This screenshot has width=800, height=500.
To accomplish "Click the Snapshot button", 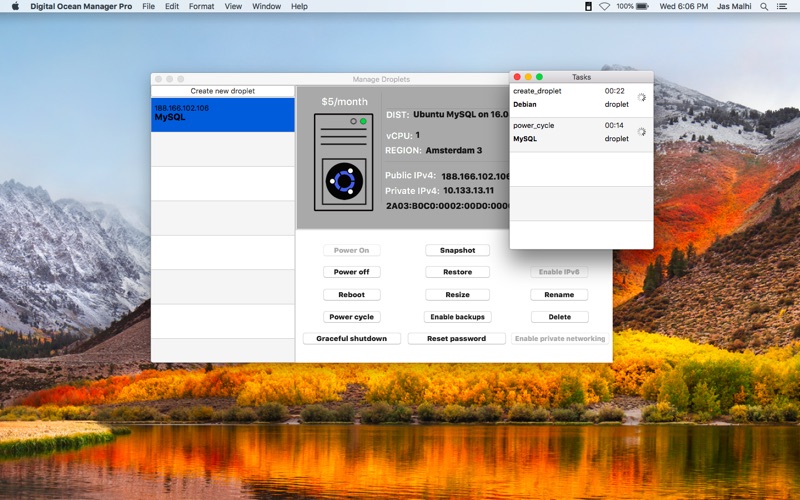I will [x=458, y=250].
